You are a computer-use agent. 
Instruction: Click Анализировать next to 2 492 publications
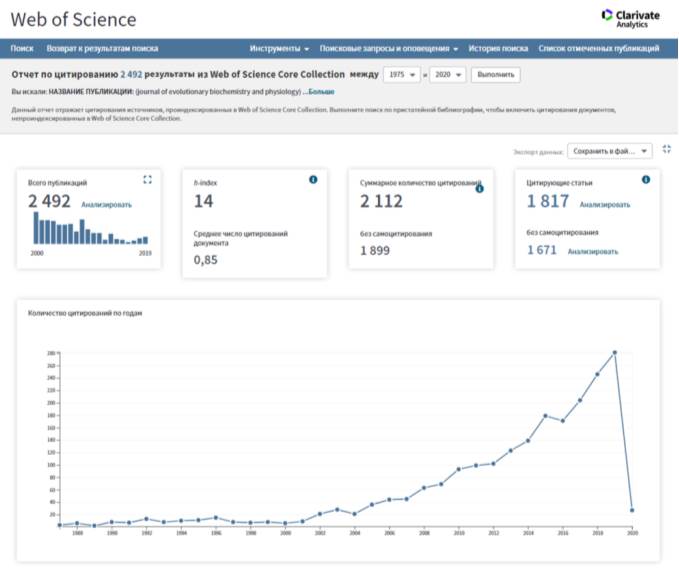coord(107,205)
